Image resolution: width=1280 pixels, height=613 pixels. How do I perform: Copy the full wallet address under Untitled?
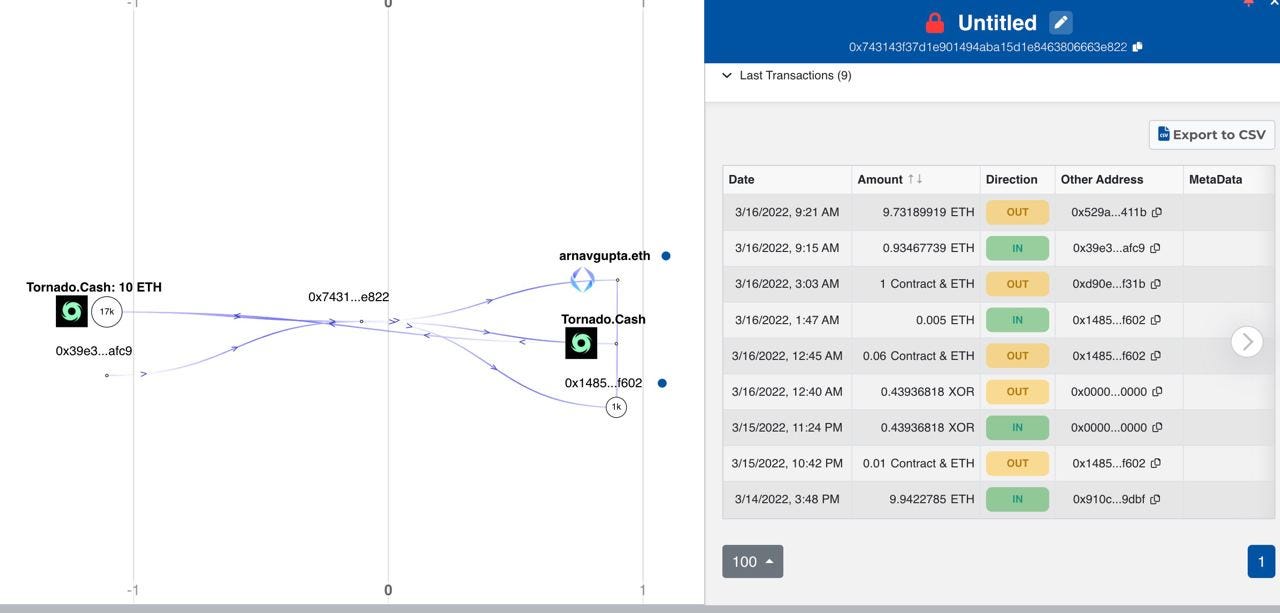pos(1137,47)
